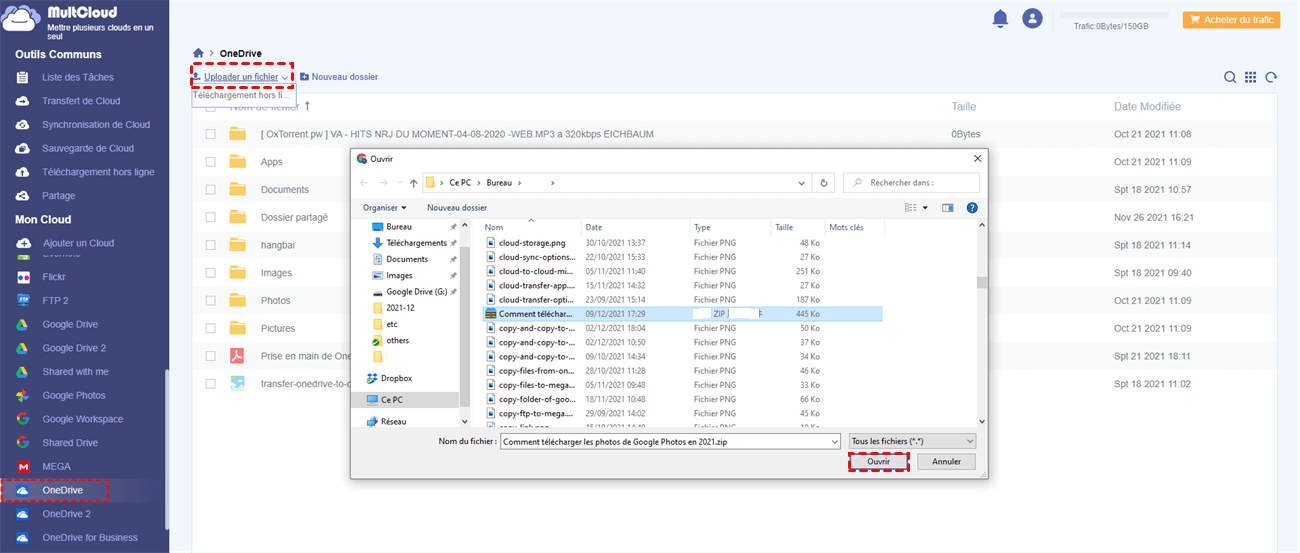The width and height of the screenshot is (1300, 553).
Task: Select Google Drive 2 in sidebar
Action: click(74, 348)
